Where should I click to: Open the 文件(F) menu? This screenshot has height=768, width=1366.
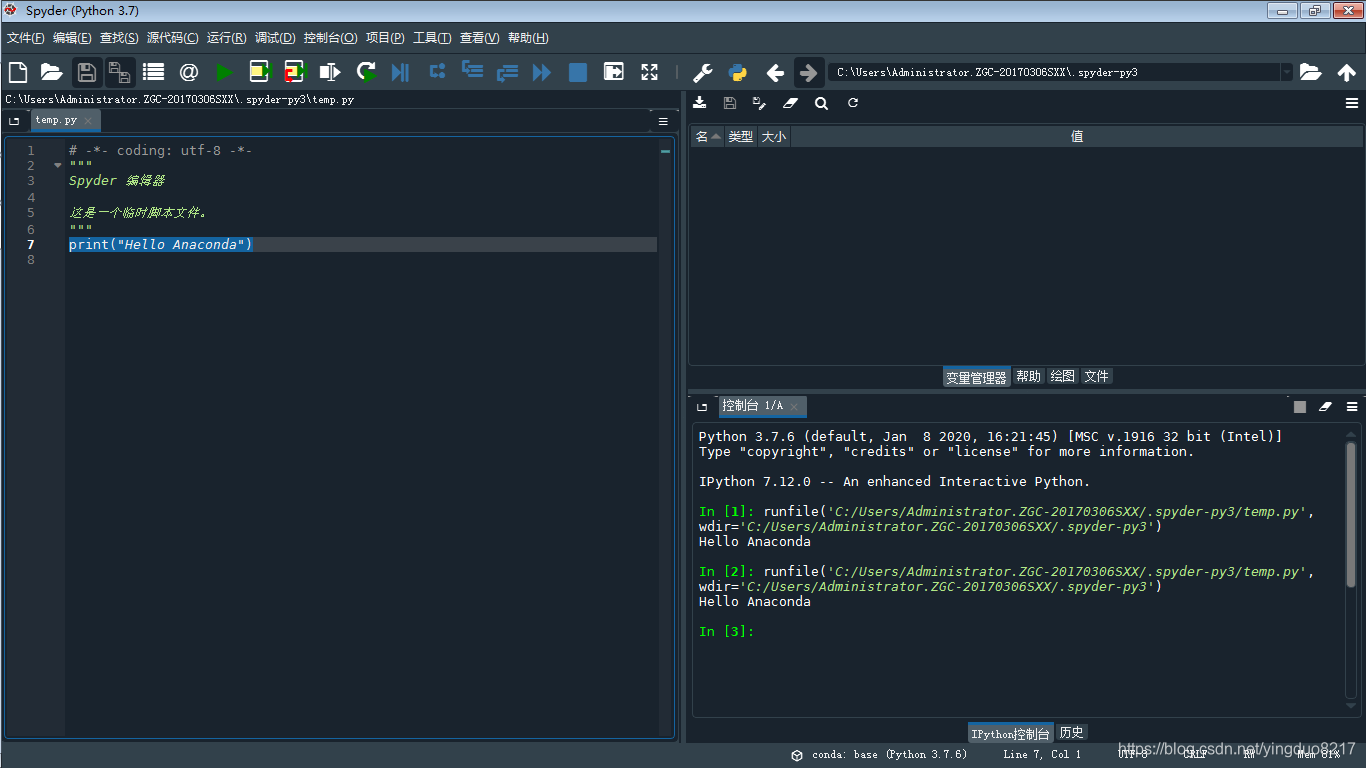point(26,38)
